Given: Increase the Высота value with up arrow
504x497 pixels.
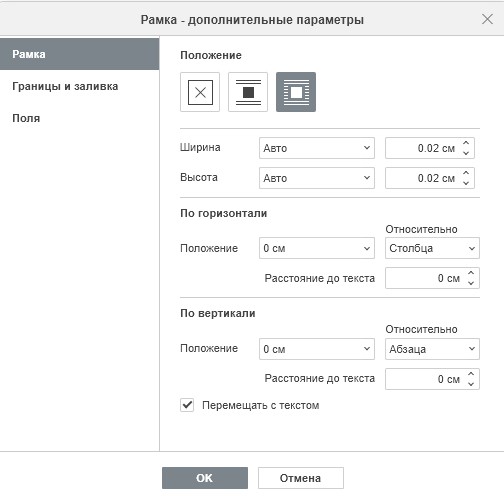Looking at the screenshot, I should click(x=466, y=173).
